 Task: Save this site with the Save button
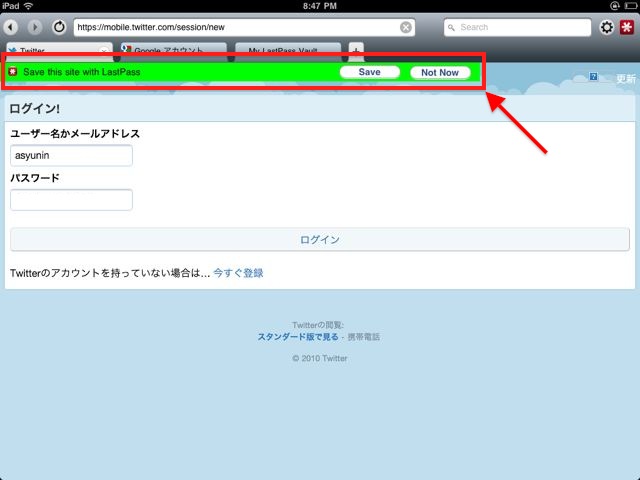point(369,72)
